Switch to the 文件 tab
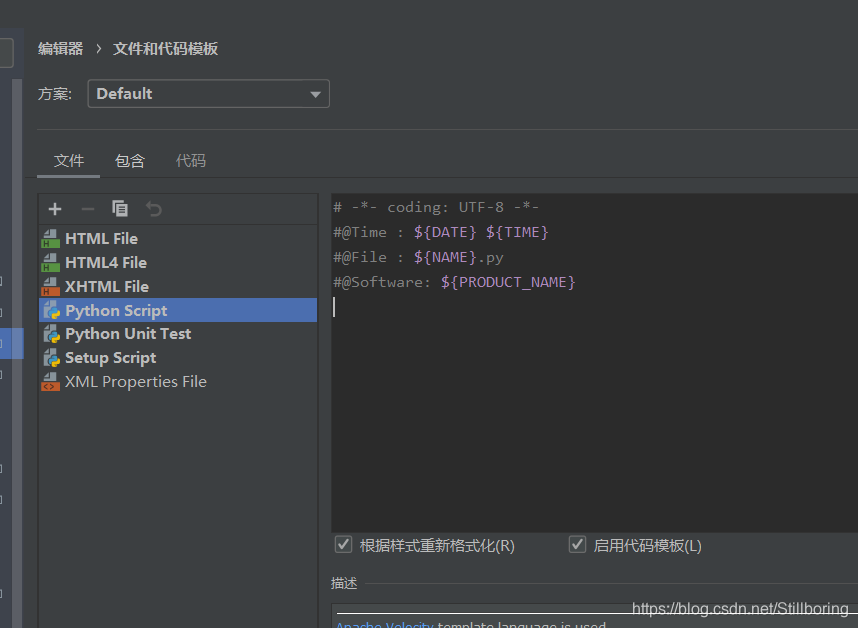This screenshot has width=858, height=628. click(68, 160)
